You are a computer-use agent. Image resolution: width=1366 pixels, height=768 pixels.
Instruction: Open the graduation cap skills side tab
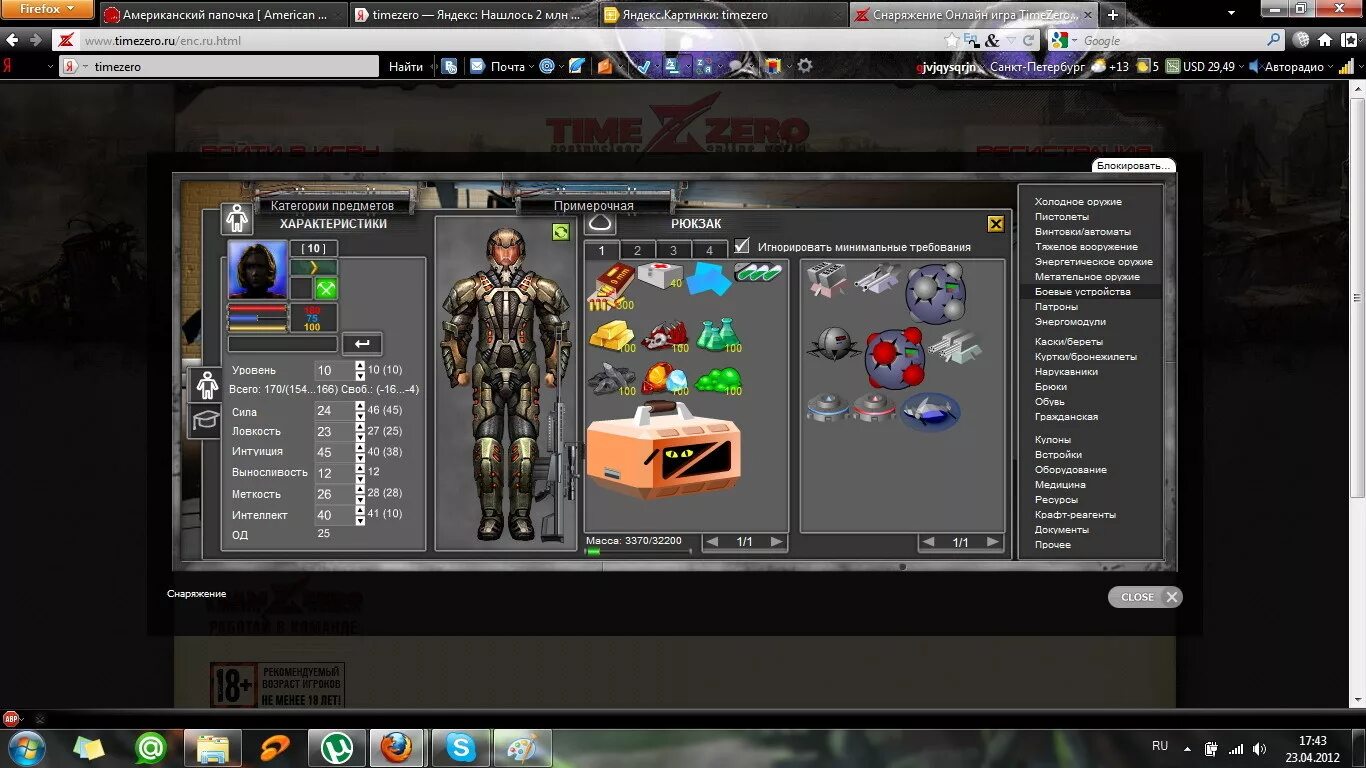click(206, 420)
